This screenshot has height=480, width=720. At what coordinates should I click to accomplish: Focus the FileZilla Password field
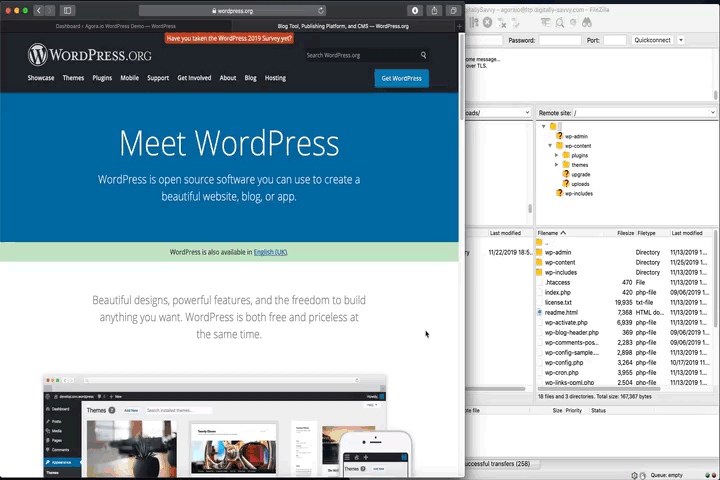click(x=560, y=40)
